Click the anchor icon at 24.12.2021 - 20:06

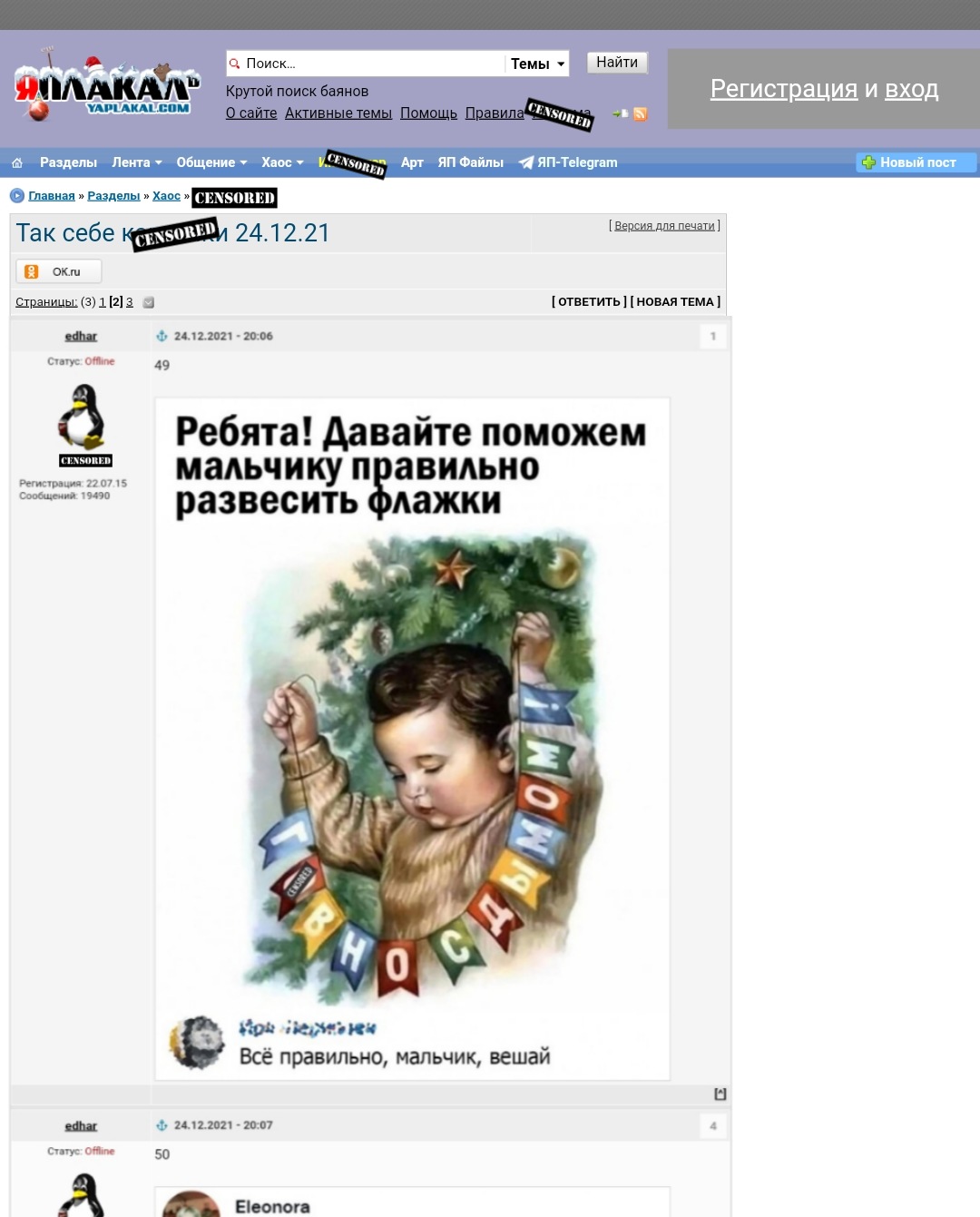(162, 336)
